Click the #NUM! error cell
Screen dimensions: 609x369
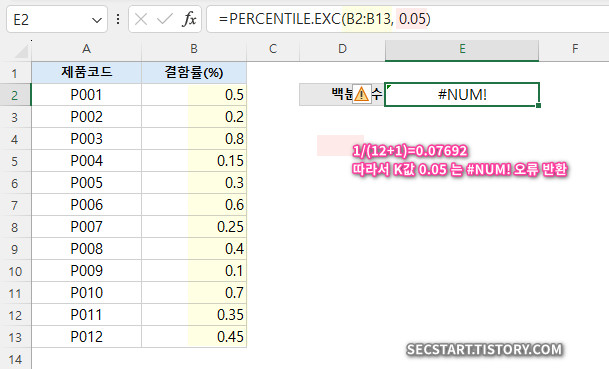point(462,94)
